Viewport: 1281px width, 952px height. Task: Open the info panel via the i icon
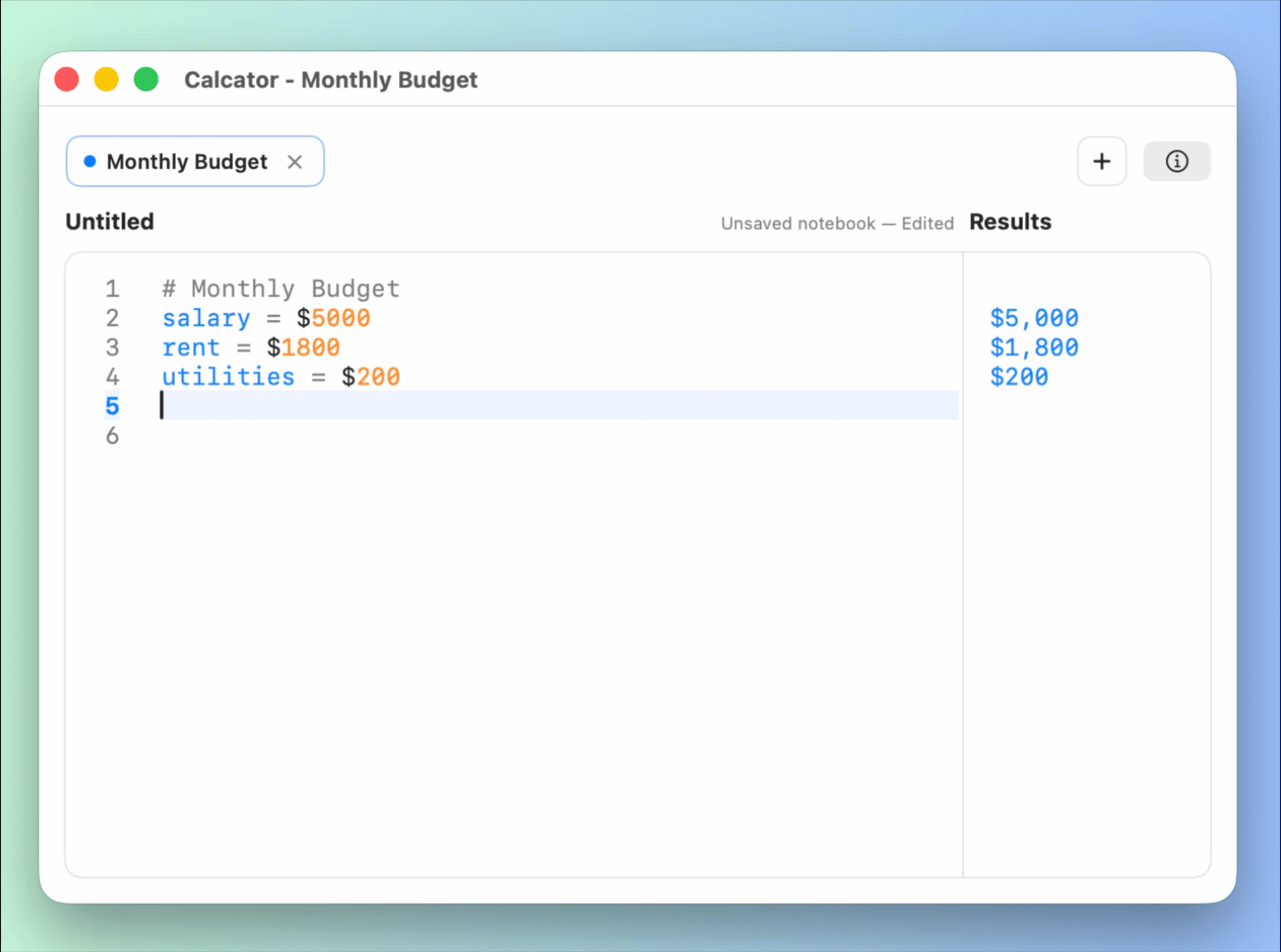(x=1176, y=161)
